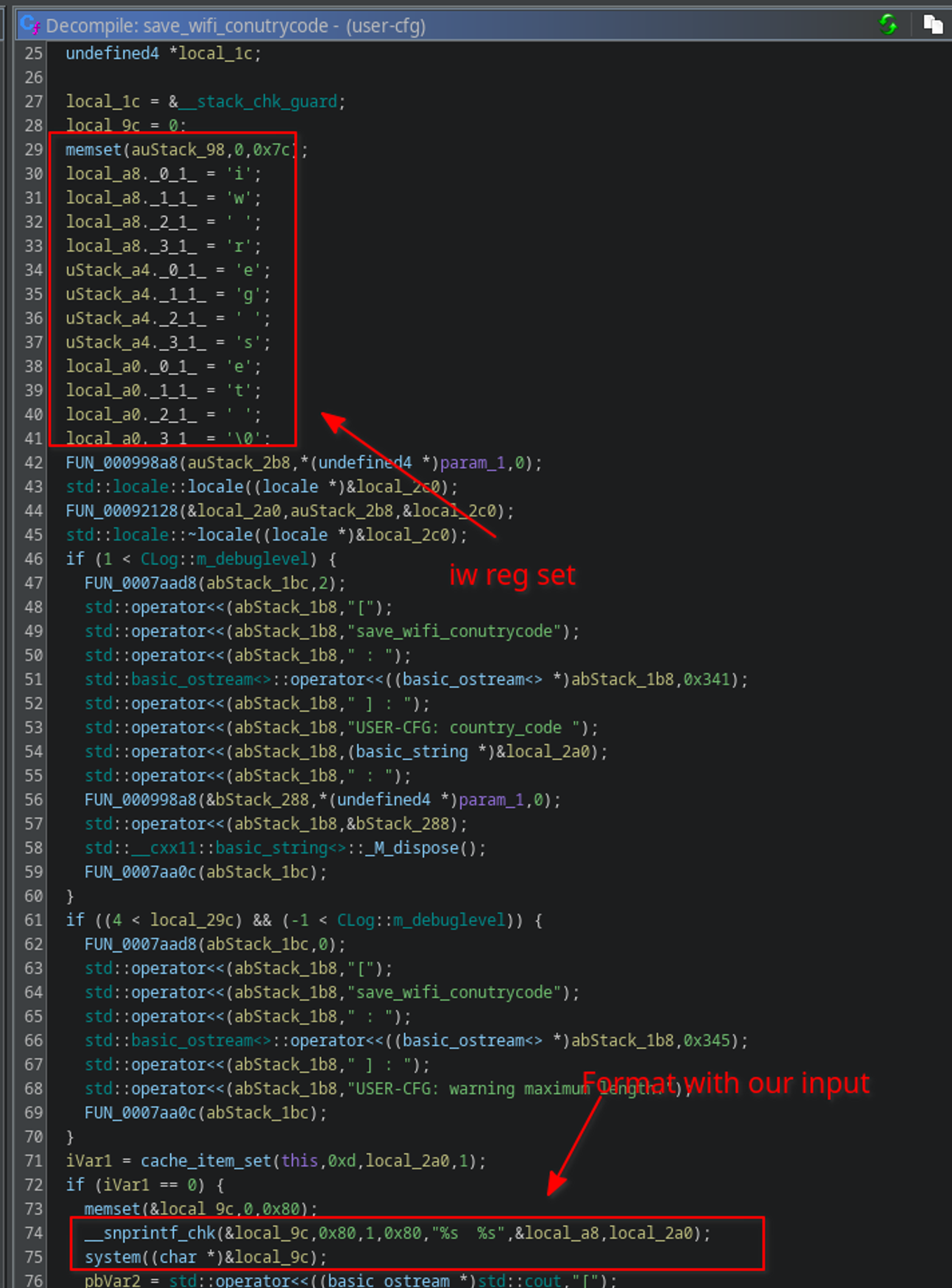Open the FUN_00092128 function call
This screenshot has height=1288, width=952.
click(x=121, y=510)
